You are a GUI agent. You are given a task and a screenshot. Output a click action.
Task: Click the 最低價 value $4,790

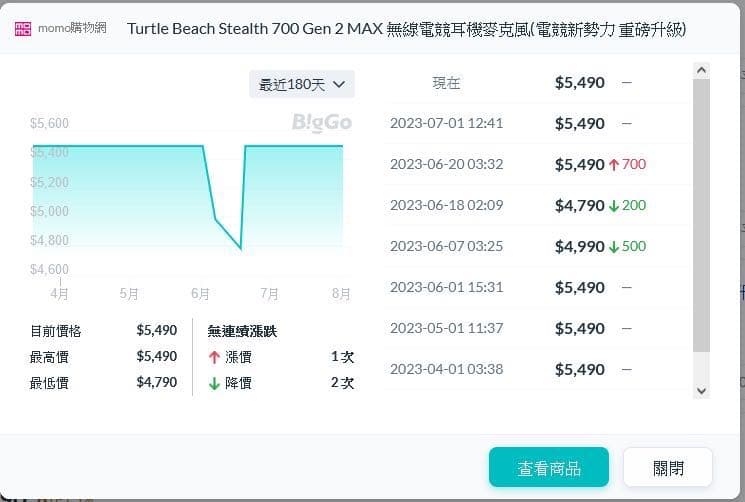tap(157, 382)
